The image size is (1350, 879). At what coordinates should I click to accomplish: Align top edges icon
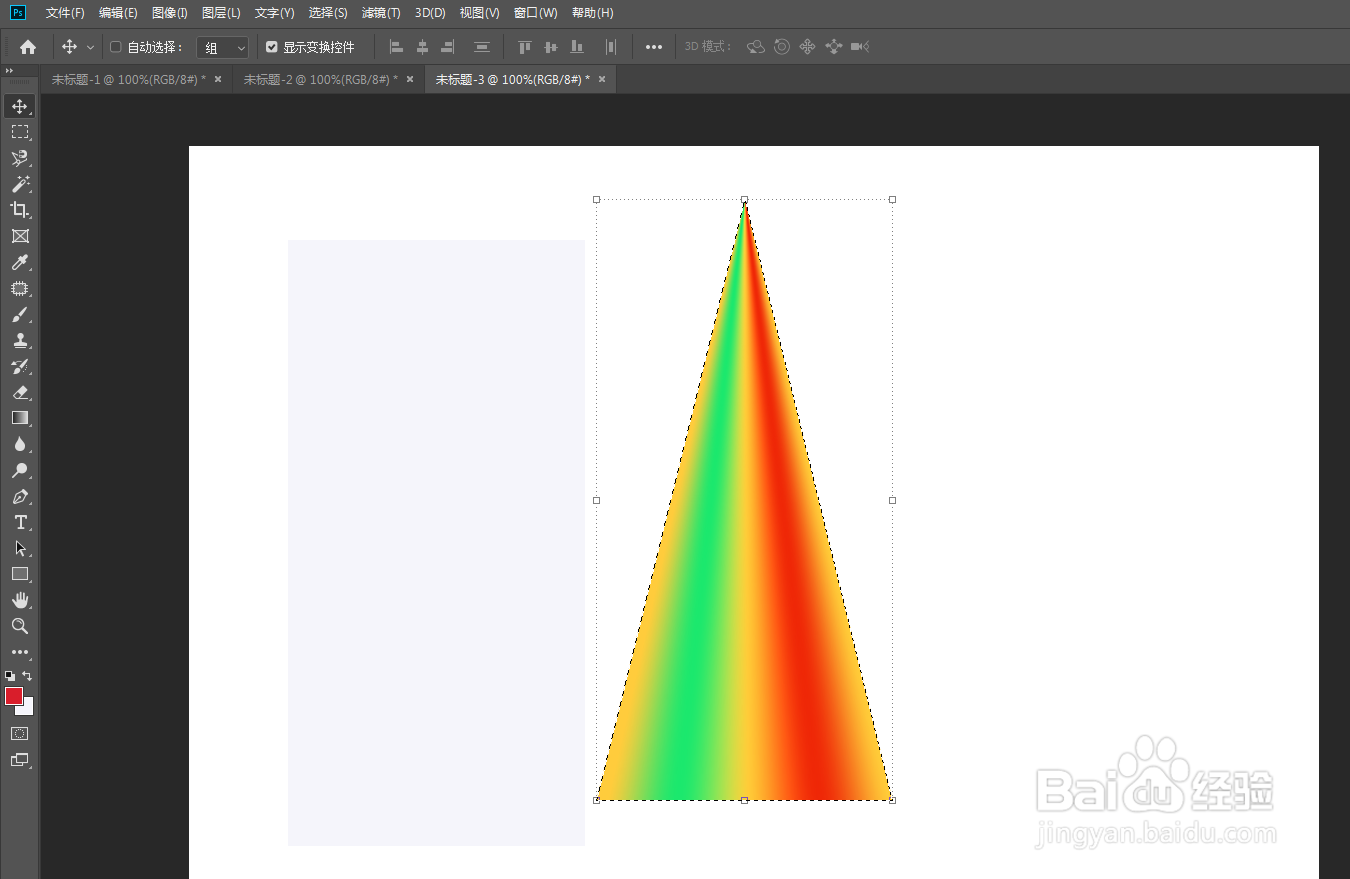[525, 47]
